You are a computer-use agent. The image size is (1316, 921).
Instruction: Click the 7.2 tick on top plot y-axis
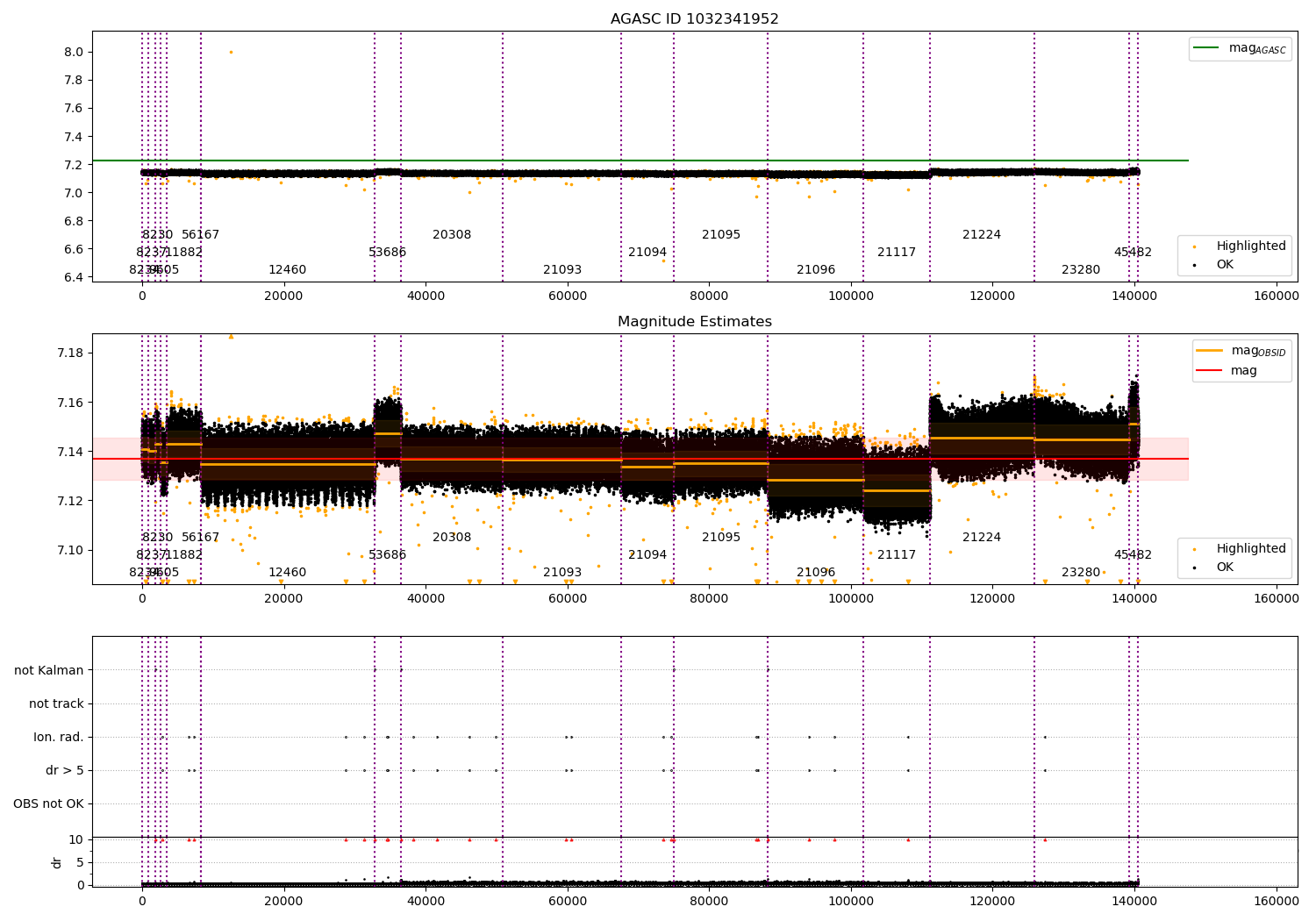point(74,165)
